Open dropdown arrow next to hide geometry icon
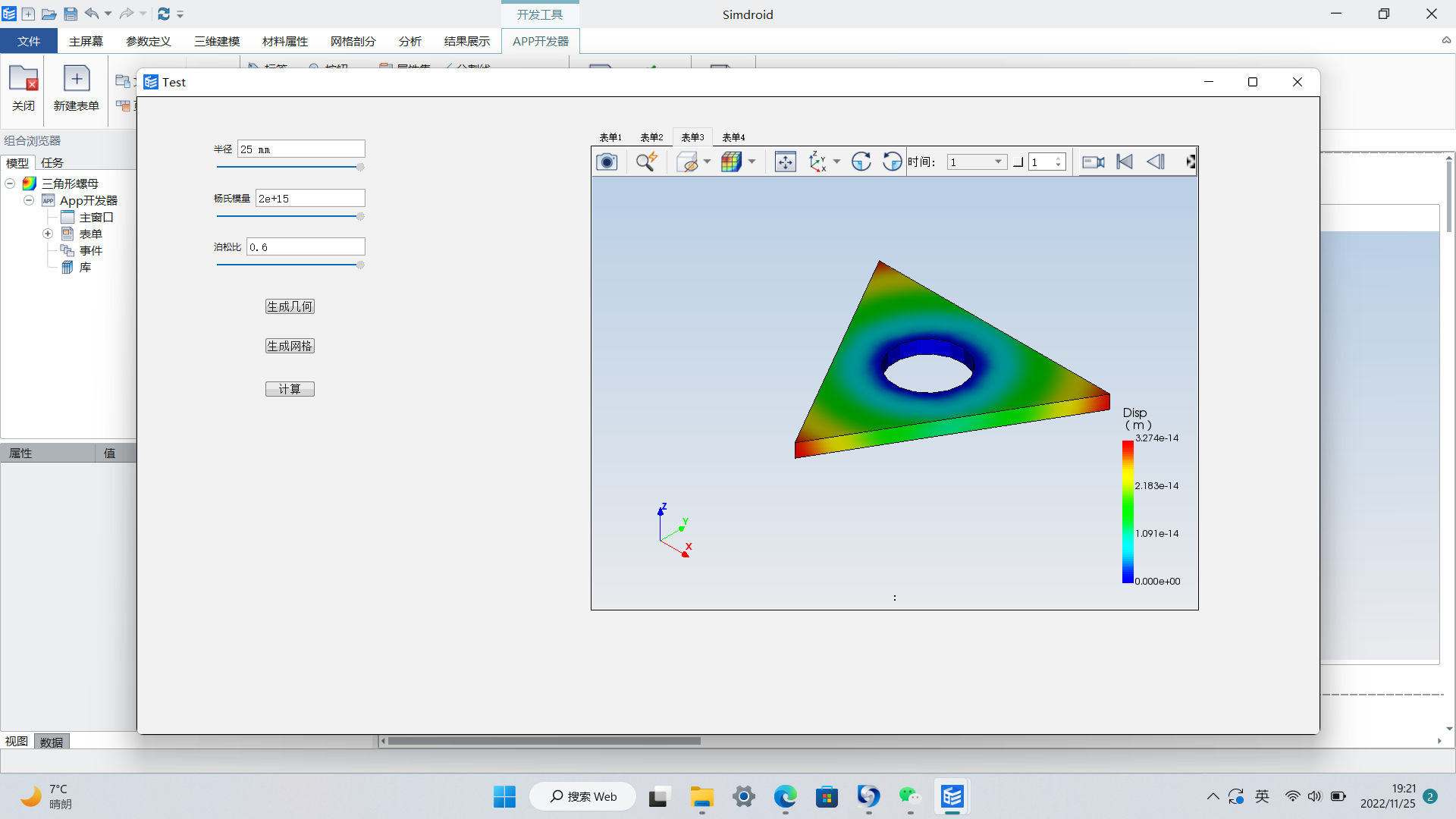Screen dimensions: 1456x819 pos(707,162)
